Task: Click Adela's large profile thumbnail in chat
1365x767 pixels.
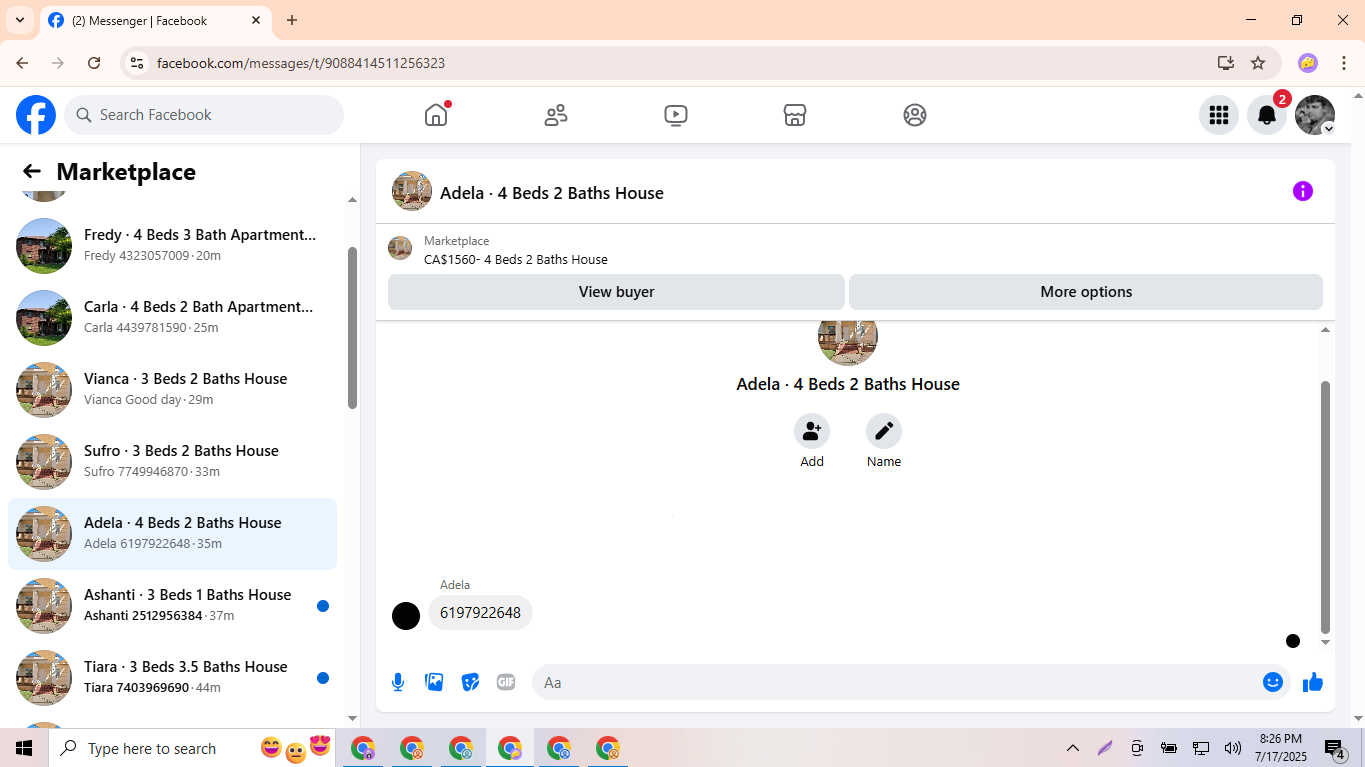Action: tap(848, 341)
